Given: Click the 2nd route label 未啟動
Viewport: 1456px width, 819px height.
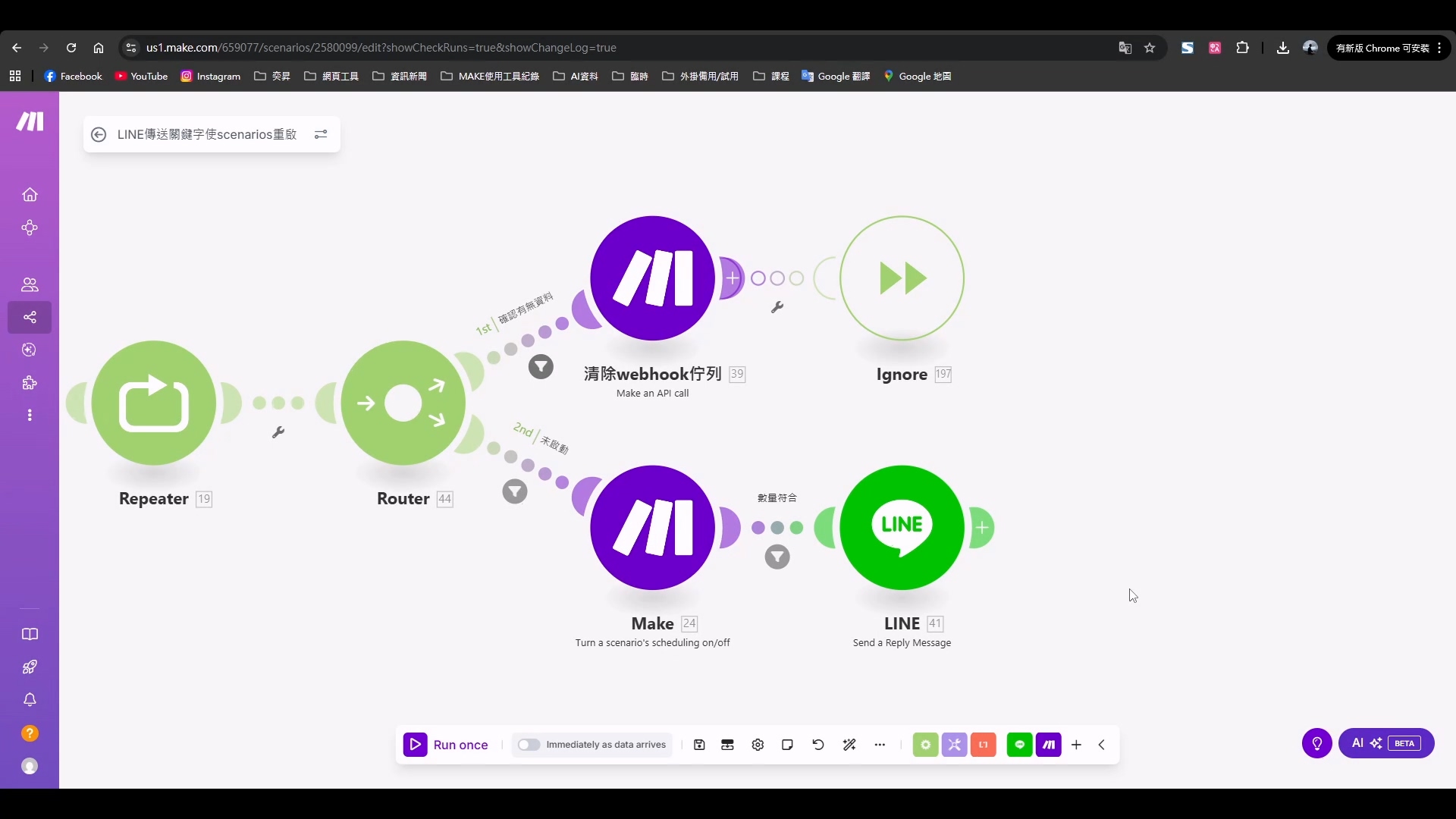Looking at the screenshot, I should point(554,445).
